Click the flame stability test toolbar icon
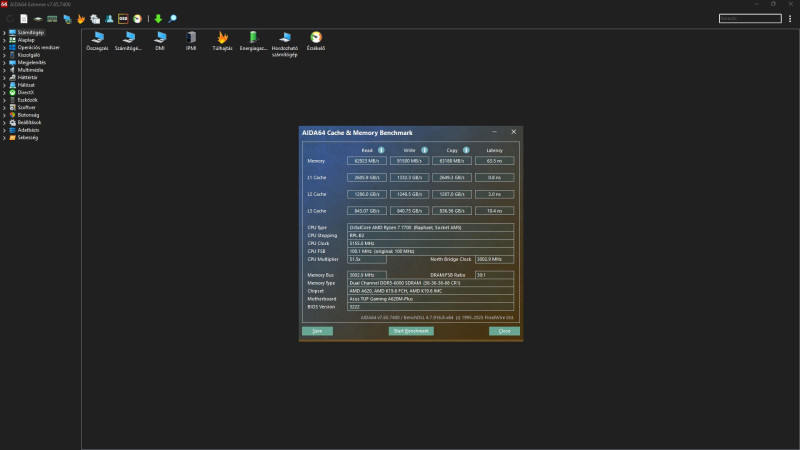 click(81, 19)
